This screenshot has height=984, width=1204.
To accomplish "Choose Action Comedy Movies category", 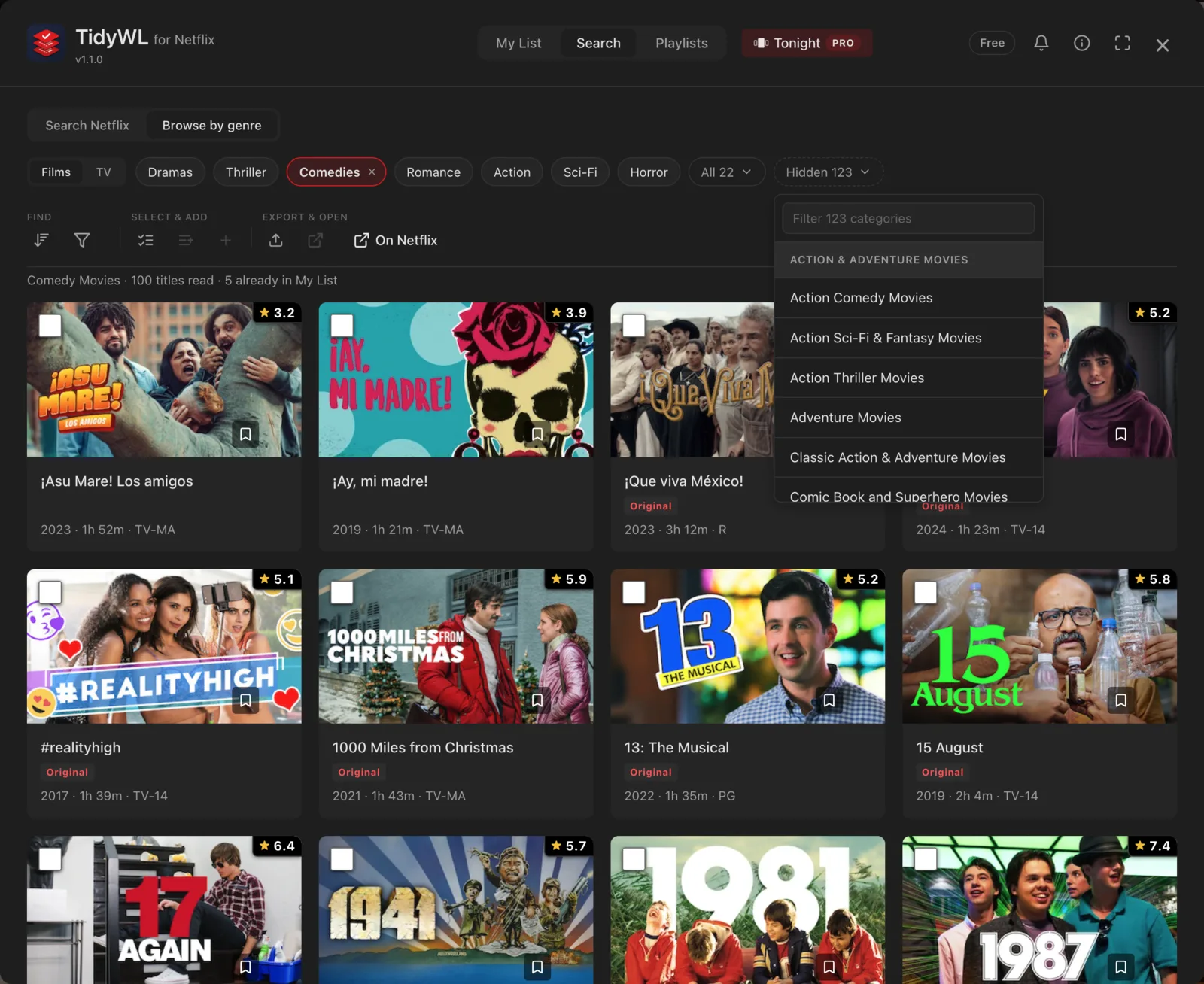I will click(x=908, y=298).
